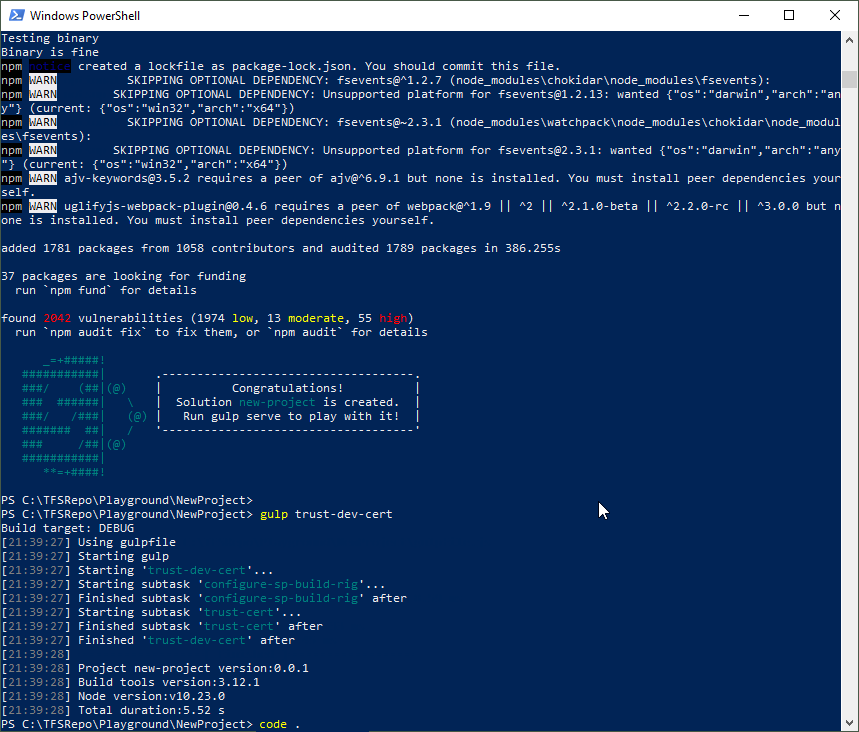The width and height of the screenshot is (859, 732).
Task: Click 'Run gulp serve to play with it!'
Action: coord(291,416)
